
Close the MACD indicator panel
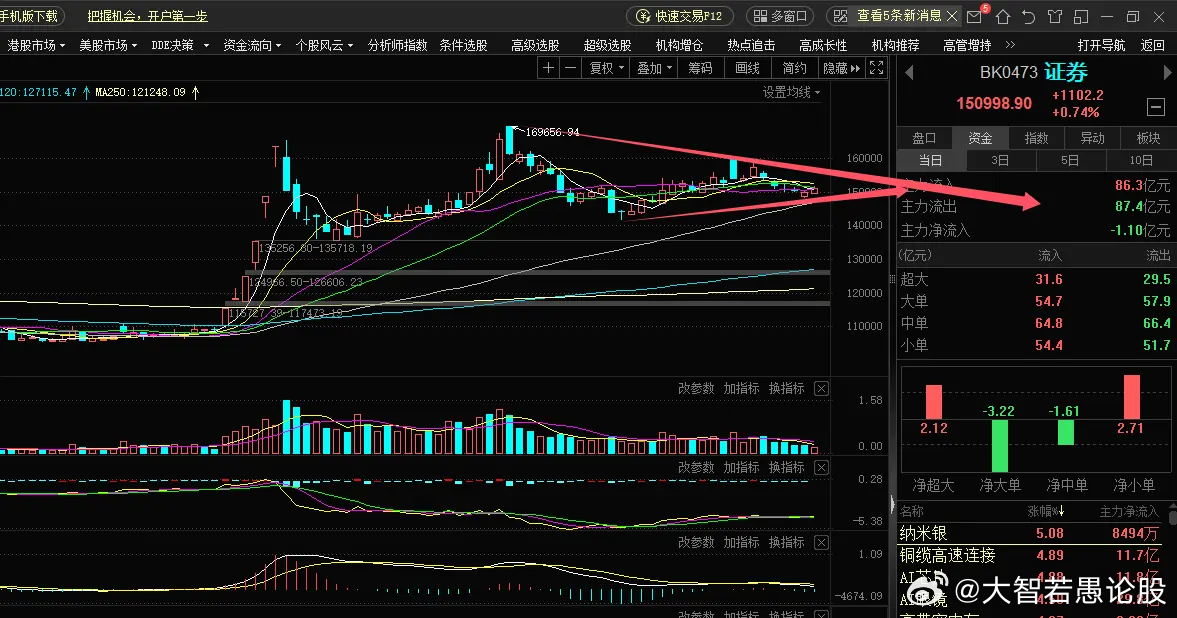pyautogui.click(x=821, y=542)
